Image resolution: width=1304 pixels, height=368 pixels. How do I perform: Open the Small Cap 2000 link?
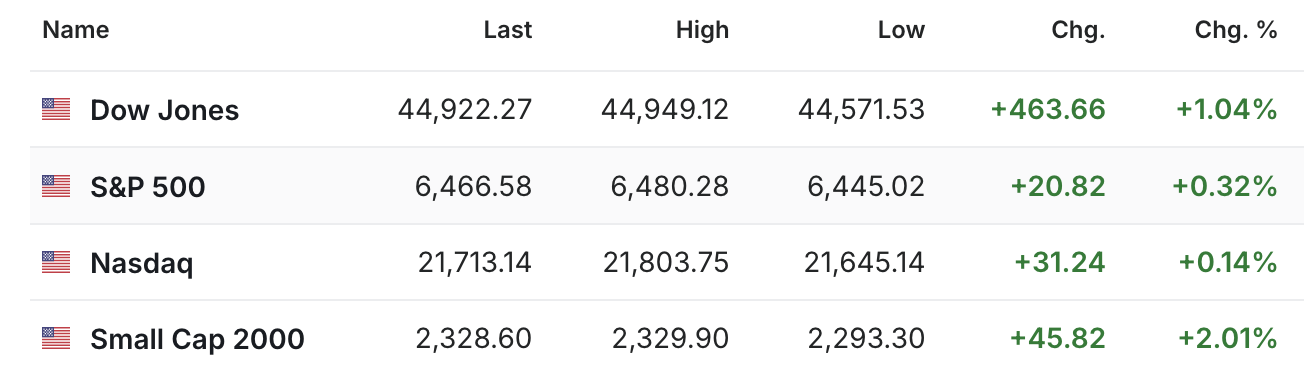pos(197,339)
